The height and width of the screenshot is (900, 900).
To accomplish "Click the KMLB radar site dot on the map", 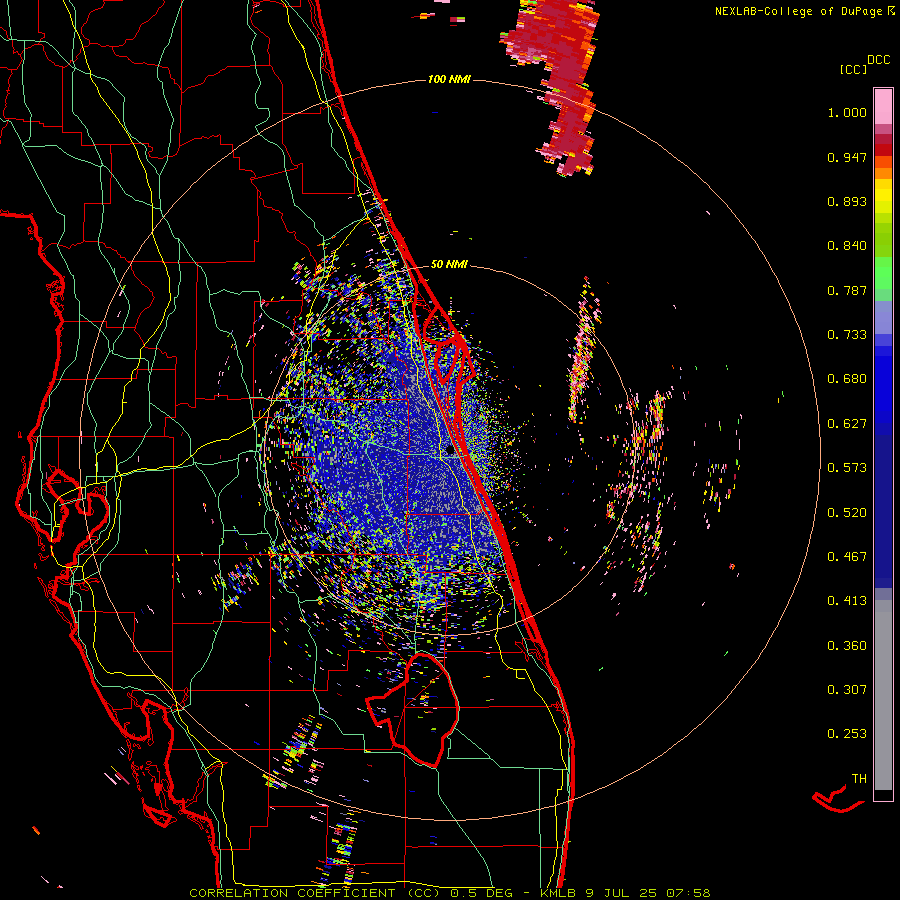I will pyautogui.click(x=451, y=452).
